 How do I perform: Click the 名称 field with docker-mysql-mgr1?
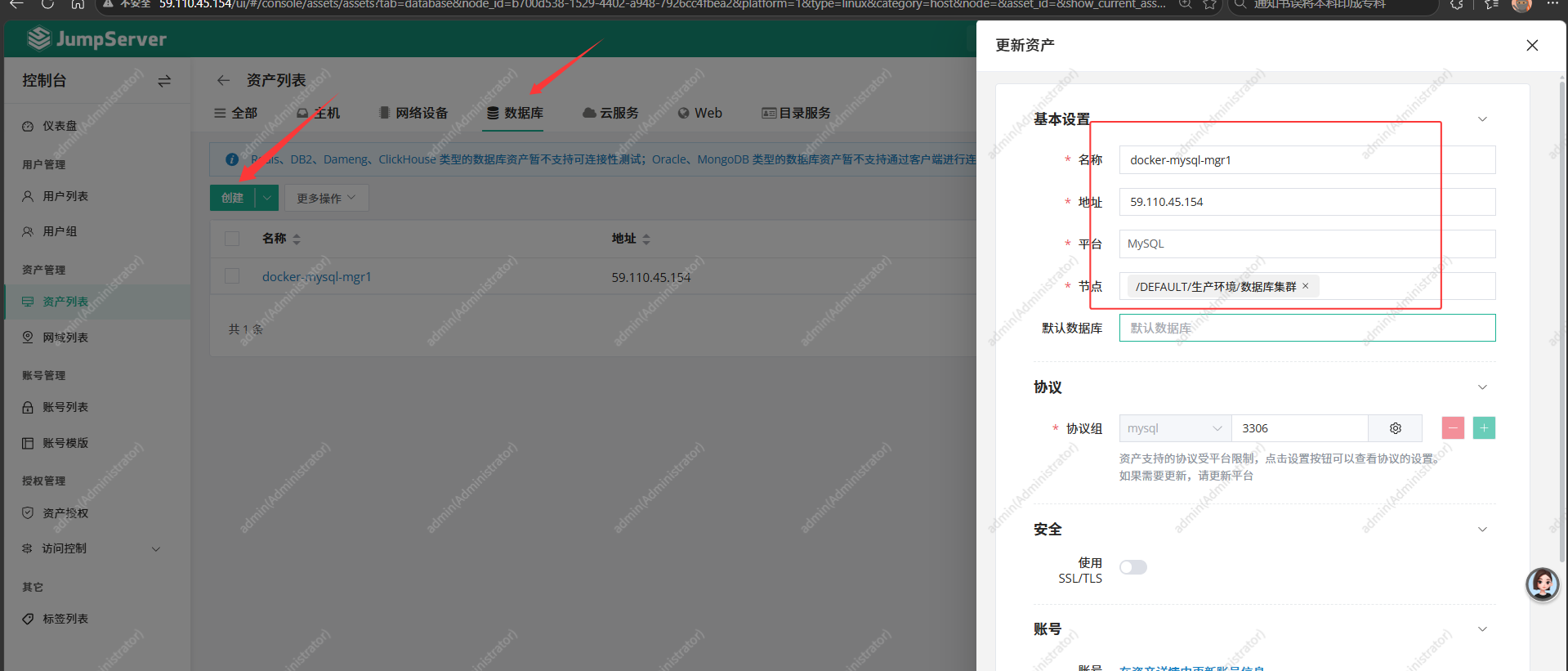pos(1307,159)
